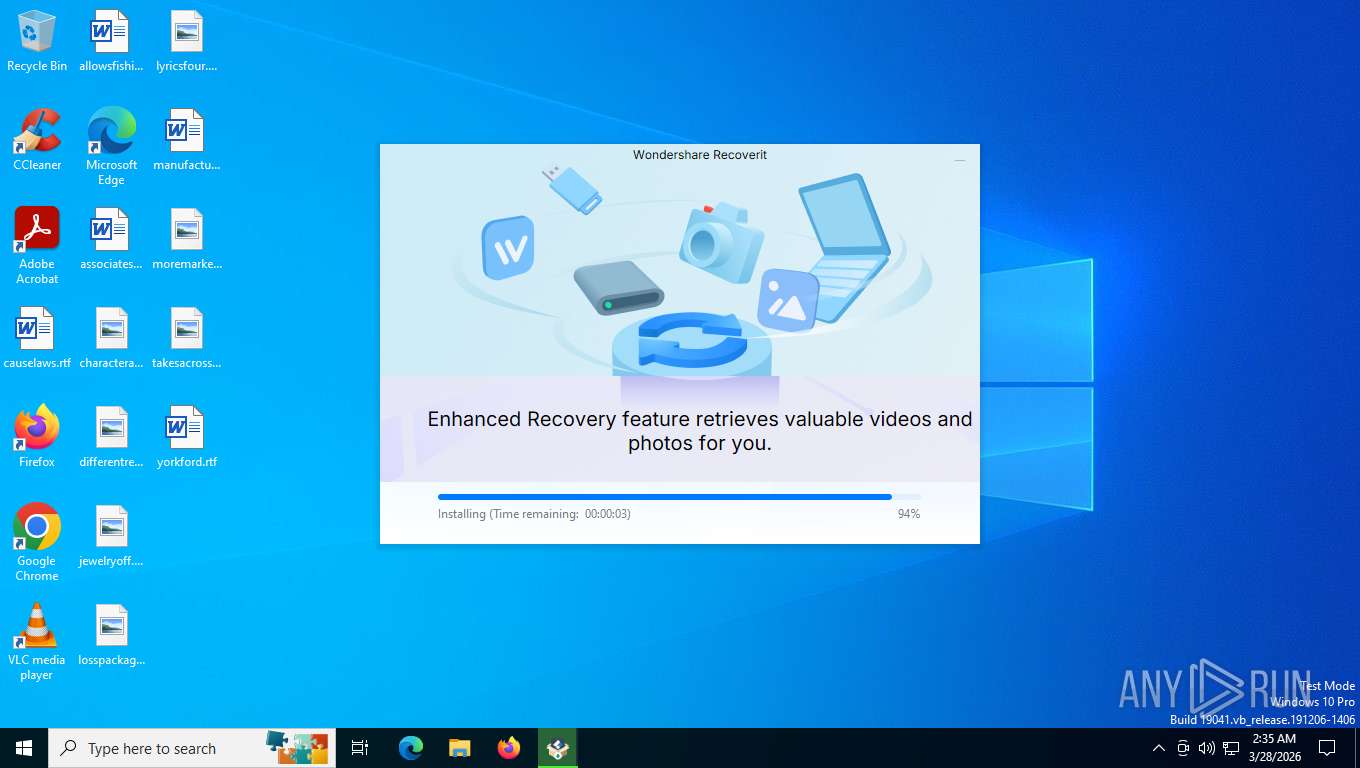Open the allowsfishi... Word document
Screen dimensions: 1360x768
(111, 41)
